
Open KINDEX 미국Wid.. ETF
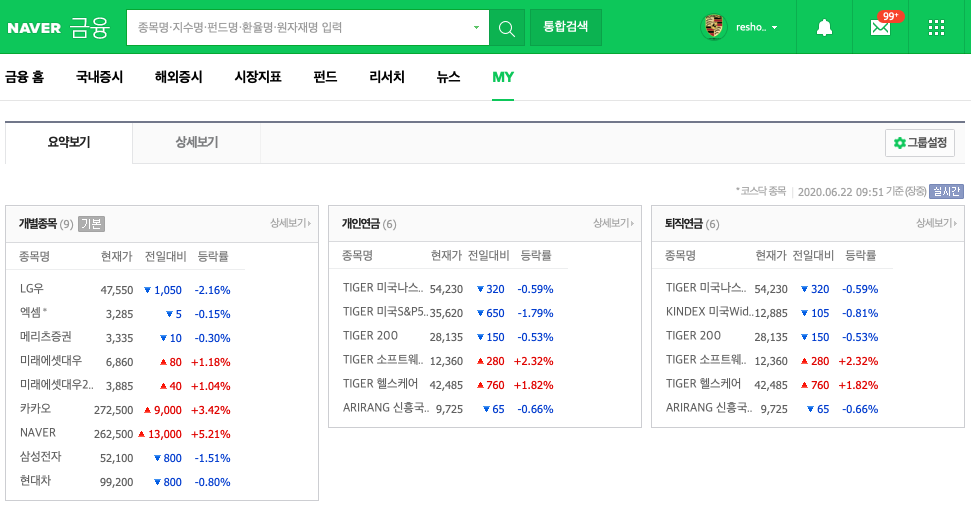click(710, 312)
